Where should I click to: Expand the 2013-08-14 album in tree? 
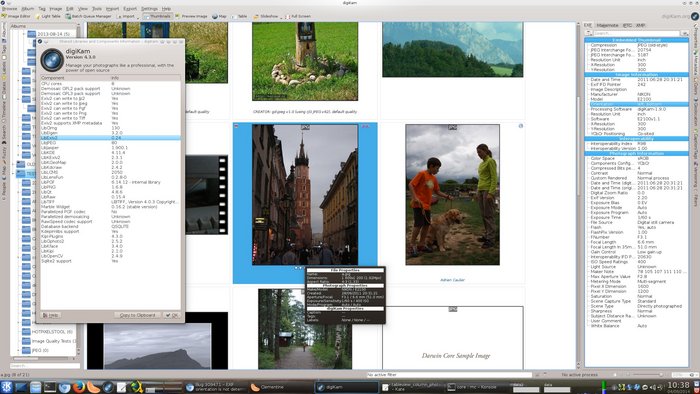coord(23,34)
